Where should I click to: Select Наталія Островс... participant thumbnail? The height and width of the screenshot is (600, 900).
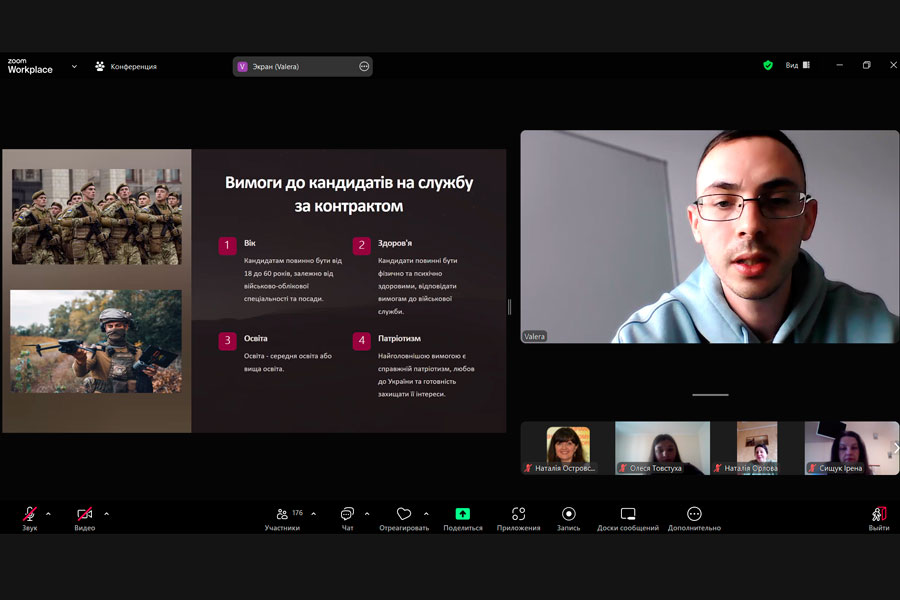coord(568,448)
